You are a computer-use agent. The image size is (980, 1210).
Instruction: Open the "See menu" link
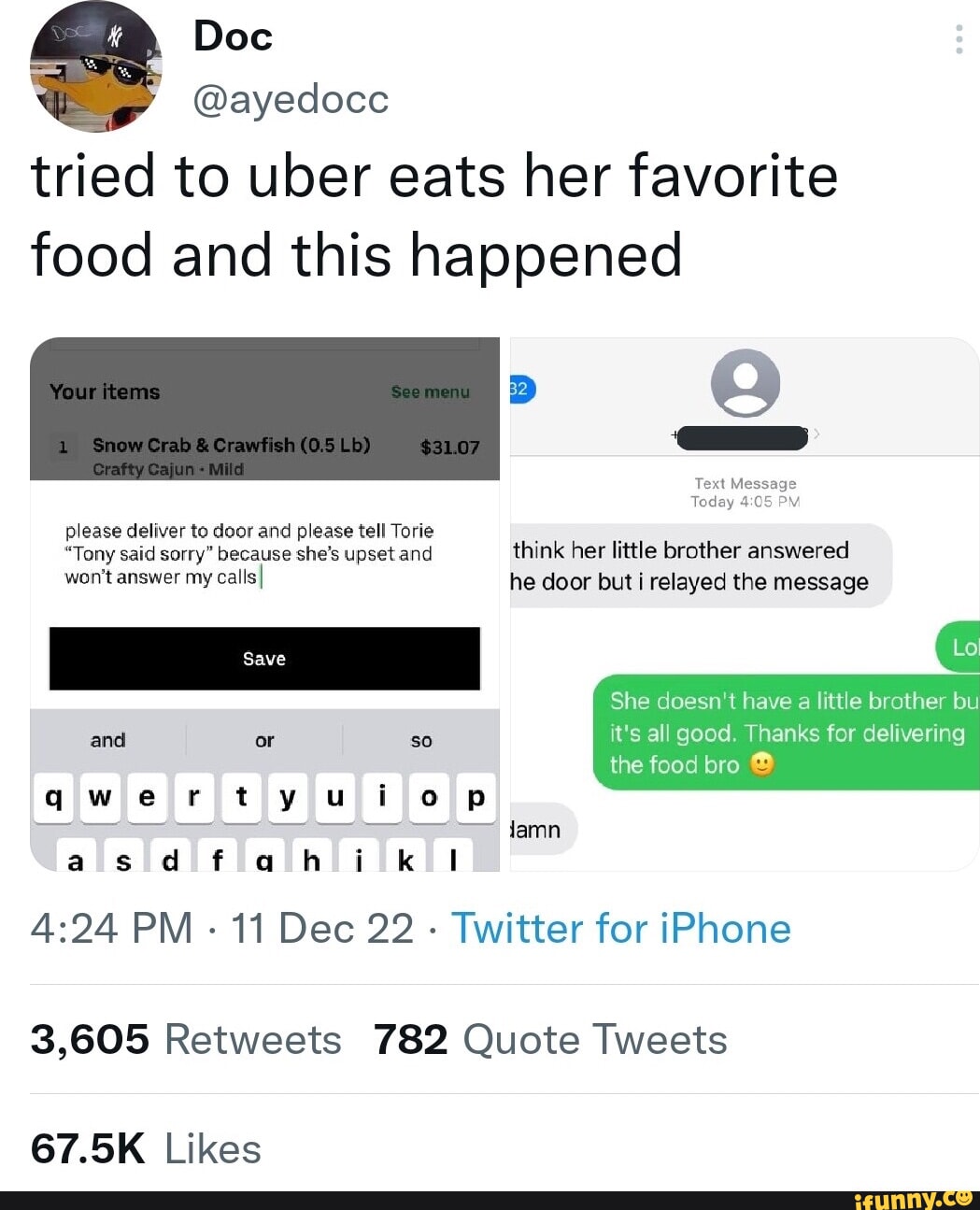[431, 391]
